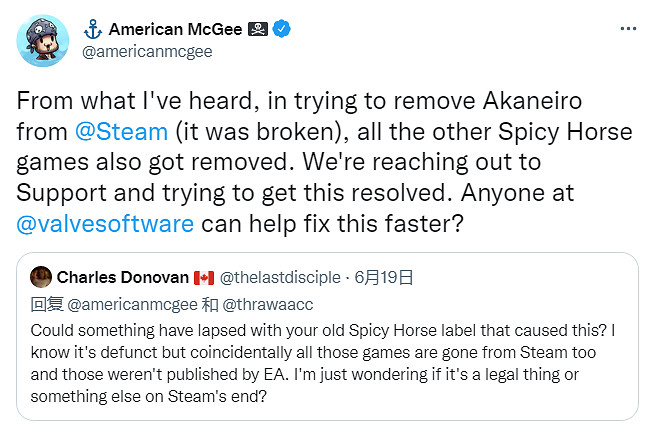Open Charles Donovan's small avatar
This screenshot has height=437, width=656.
pos(40,275)
